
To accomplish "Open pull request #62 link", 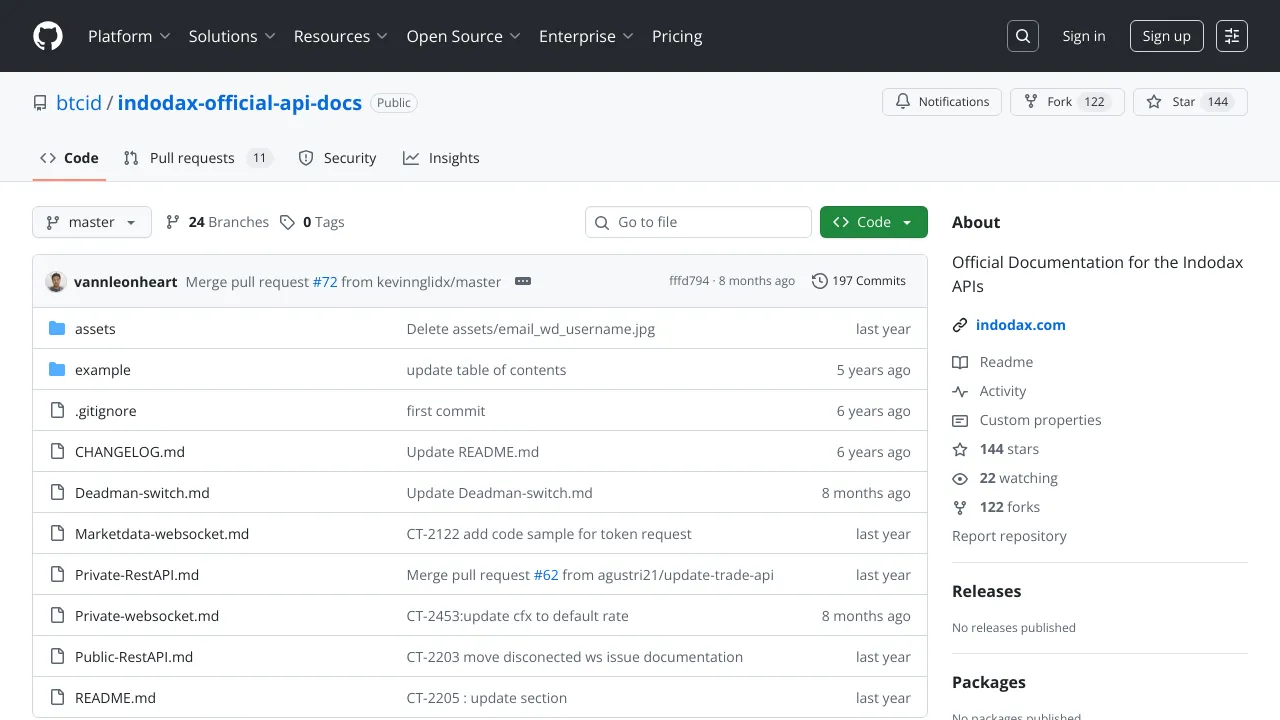I will click(x=546, y=575).
